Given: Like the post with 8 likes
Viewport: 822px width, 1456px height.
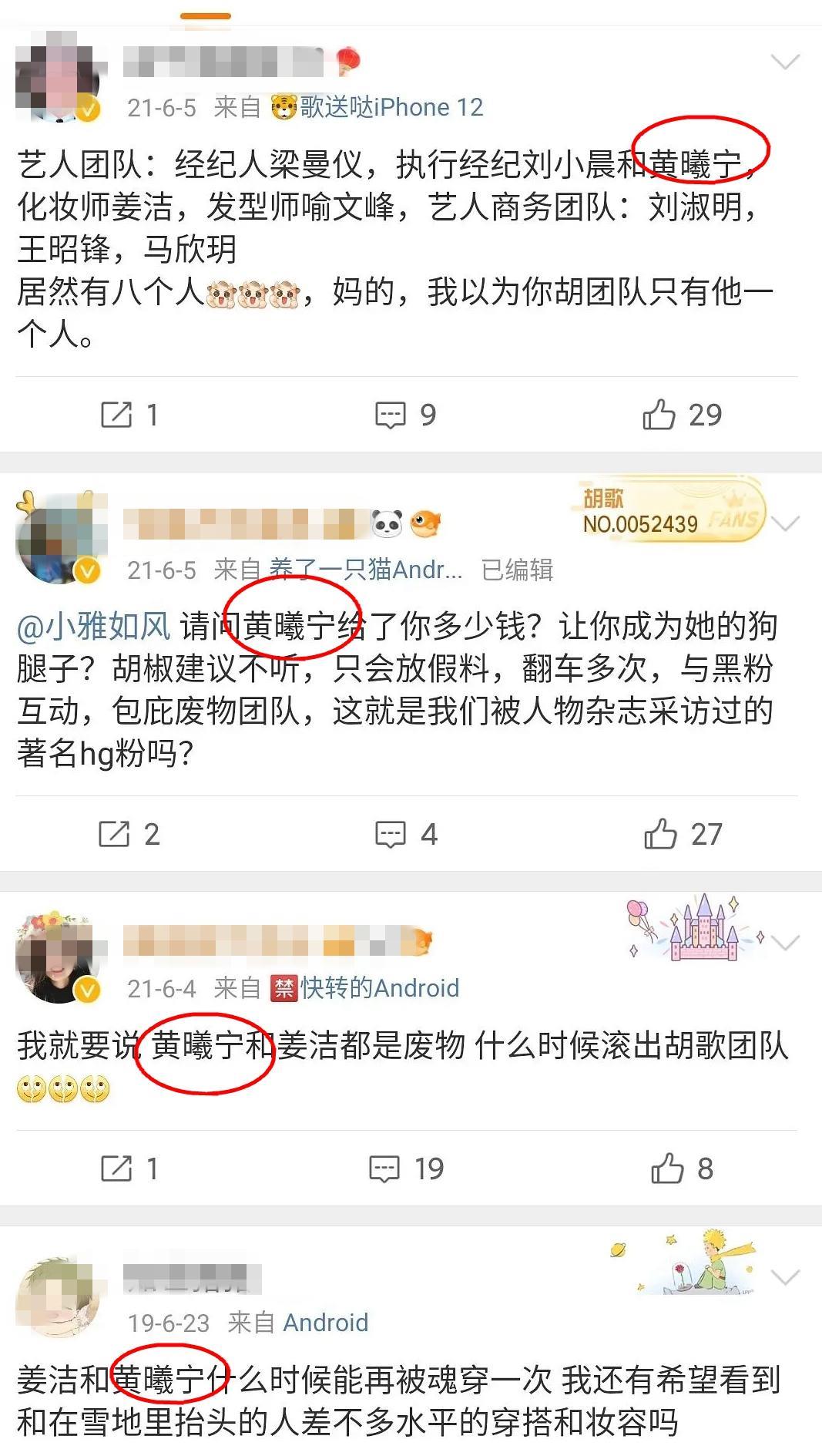Looking at the screenshot, I should click(x=682, y=1168).
